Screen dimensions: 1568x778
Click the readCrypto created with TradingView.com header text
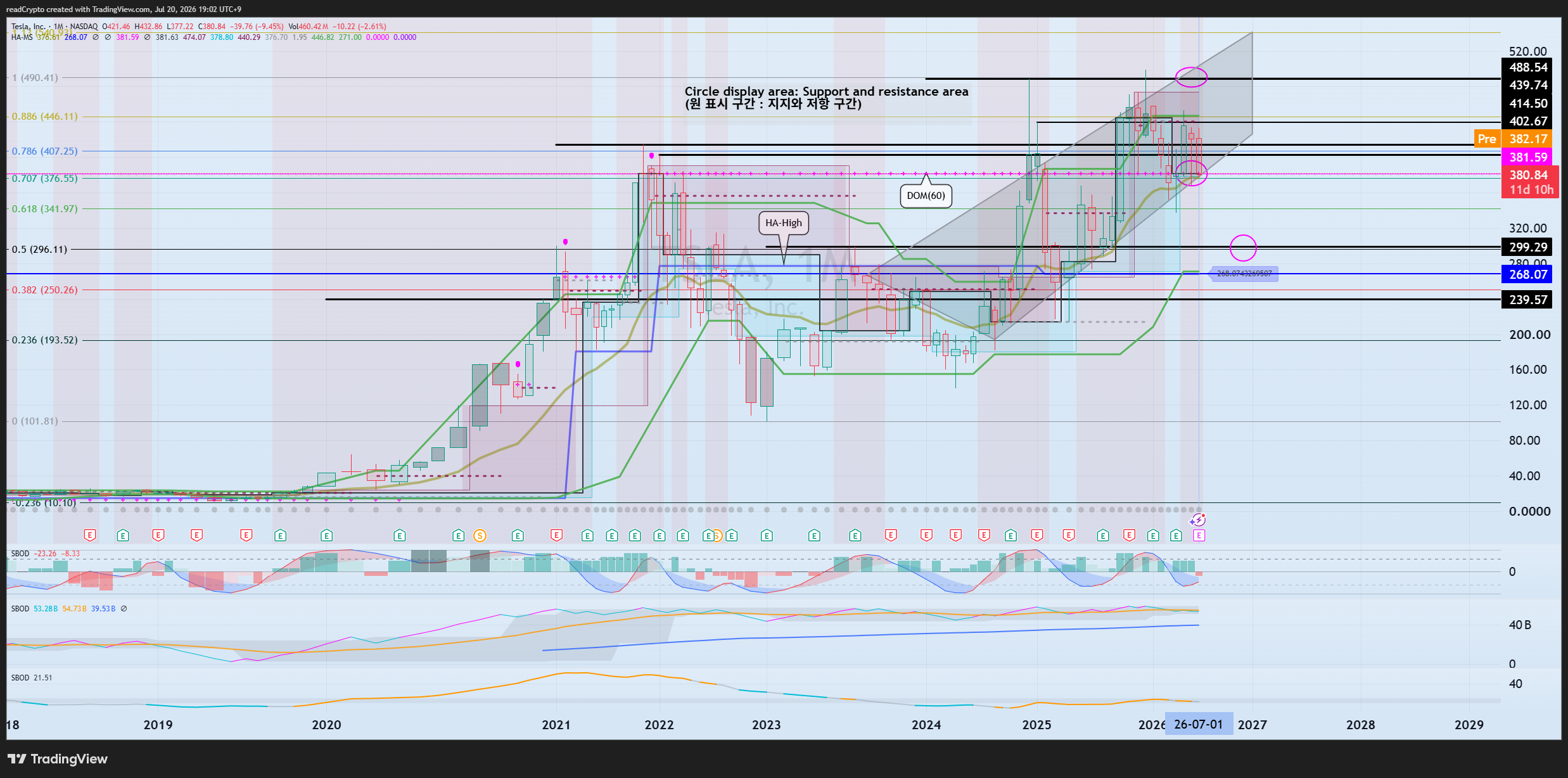point(124,10)
